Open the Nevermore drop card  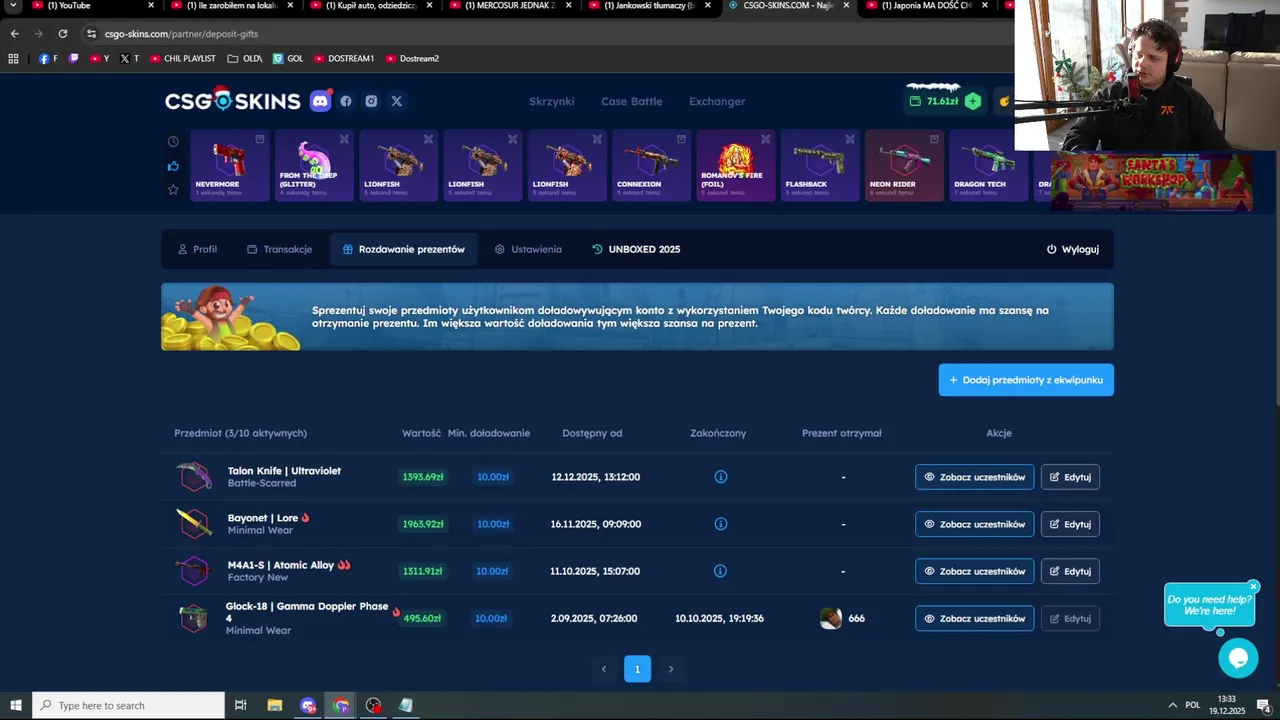[230, 165]
